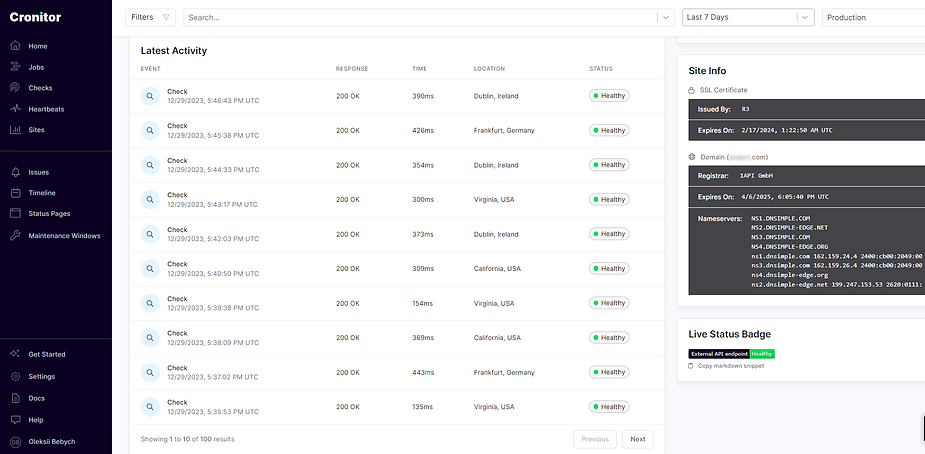Screen dimensions: 925x454
Task: Click the Previous page button
Action: pos(595,439)
